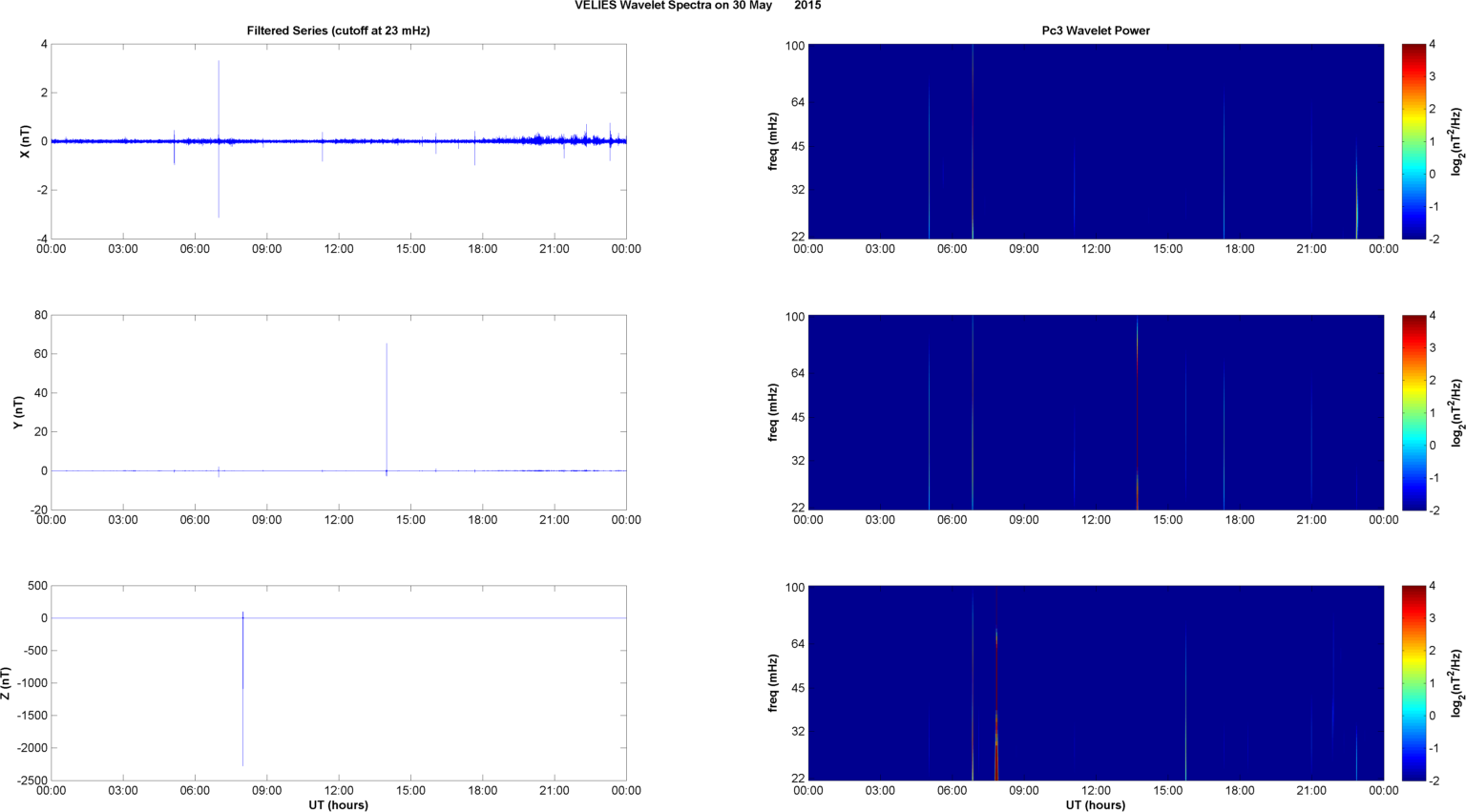Click 'UT (hours)' label under the Z series plot
The width and height of the screenshot is (1466, 812).
pos(338,805)
